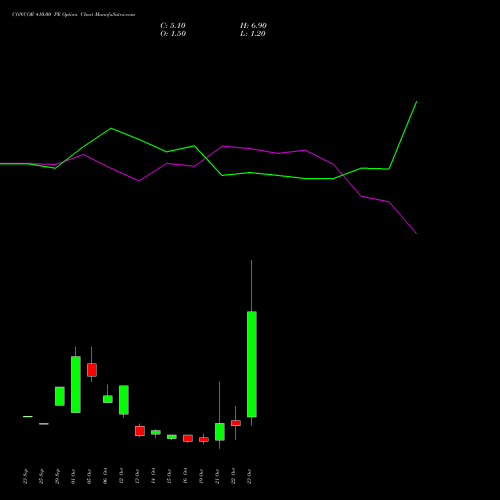Click the open price value O: 1.50
The width and height of the screenshot is (500, 500).
[x=173, y=34]
